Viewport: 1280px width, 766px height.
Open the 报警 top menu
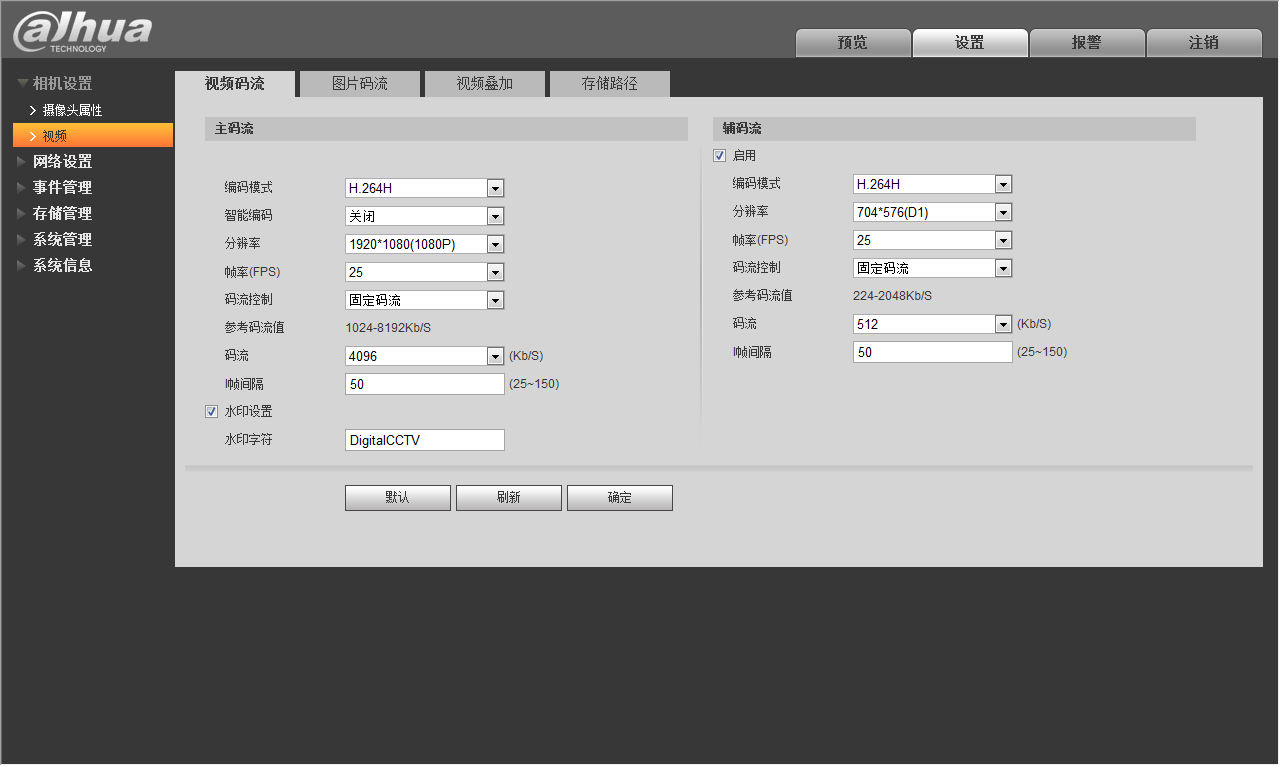pyautogui.click(x=1087, y=43)
